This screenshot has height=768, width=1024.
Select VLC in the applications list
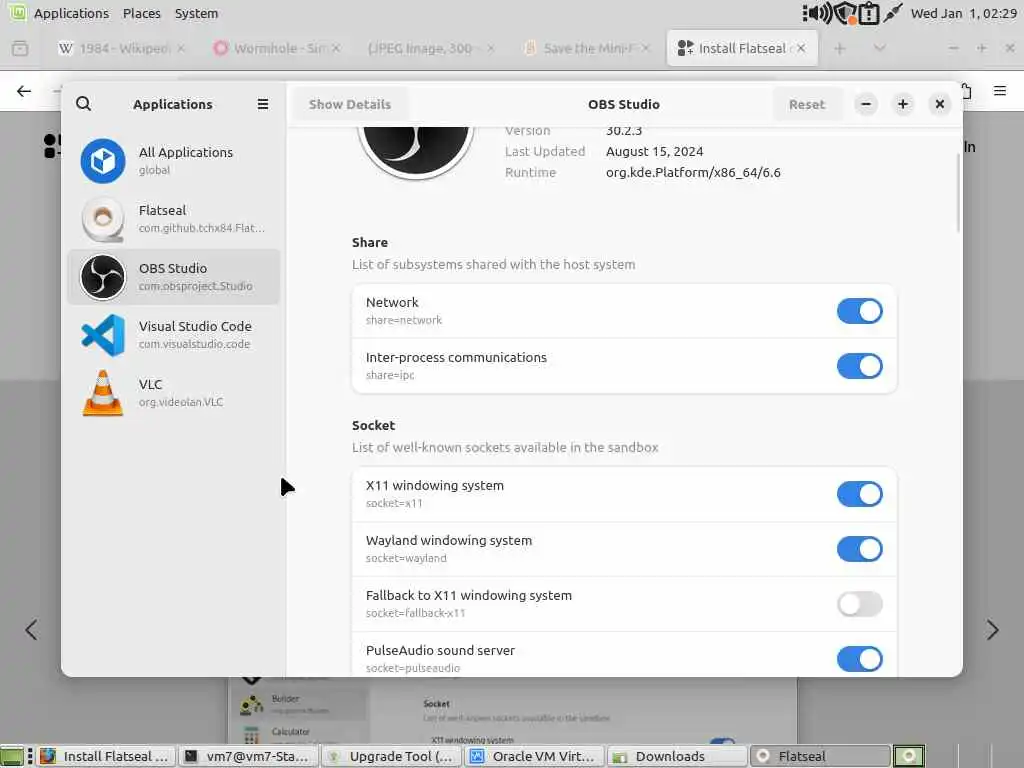(174, 392)
